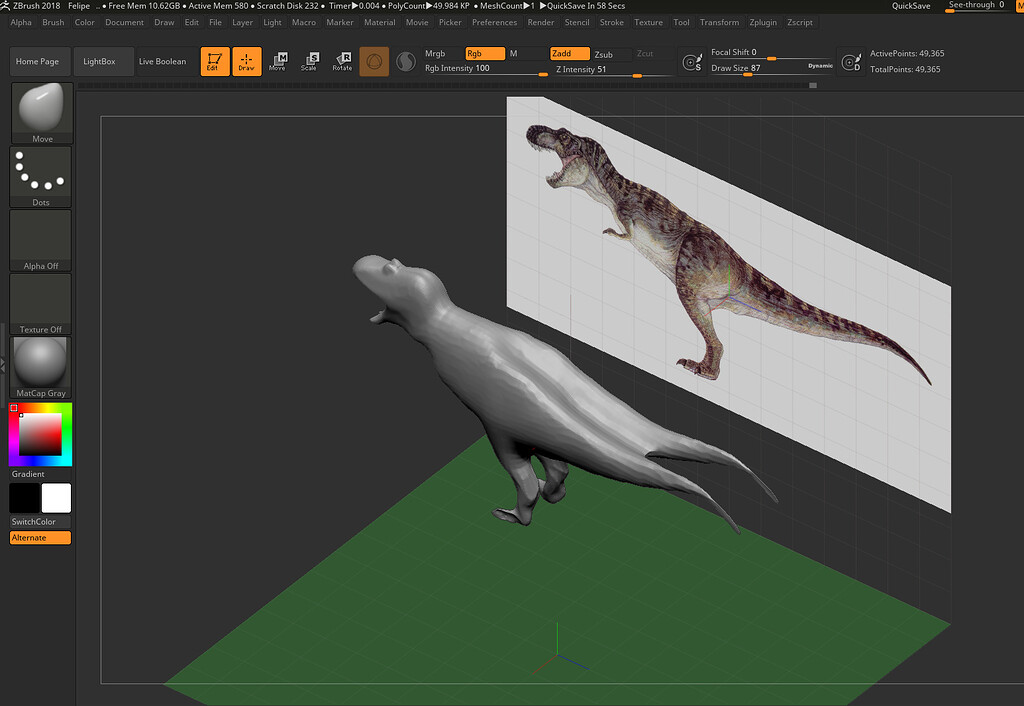Open the current brush selector
This screenshot has height=706, width=1024.
point(40,105)
